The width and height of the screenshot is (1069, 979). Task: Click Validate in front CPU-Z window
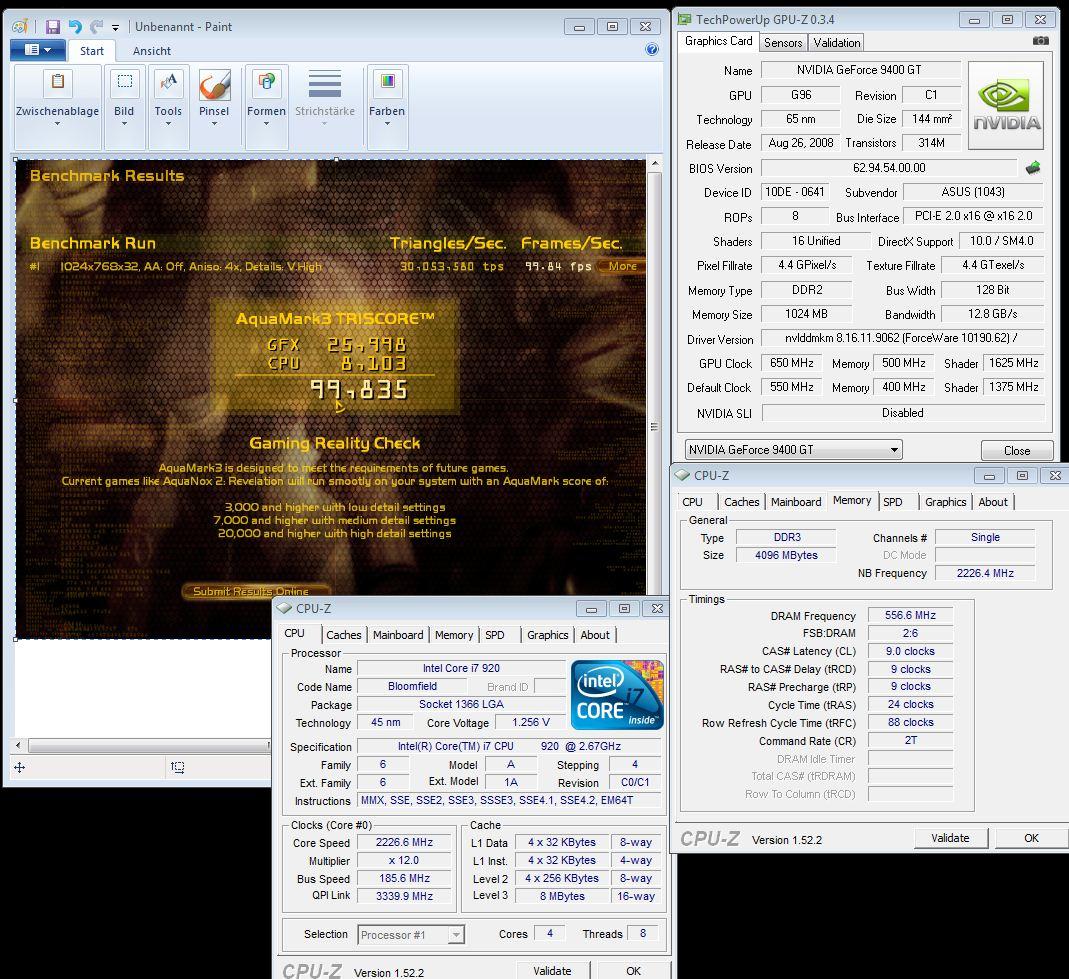pyautogui.click(x=552, y=971)
